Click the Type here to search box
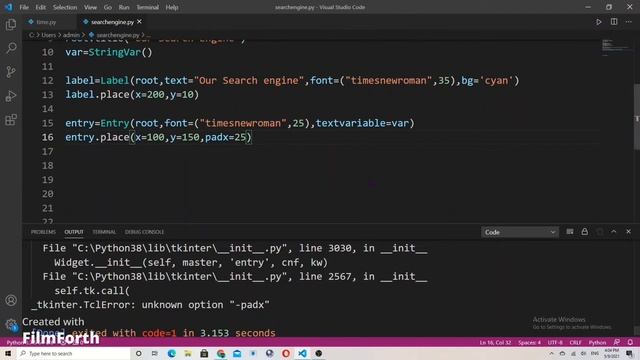This screenshot has height=360, width=640. tap(73, 353)
